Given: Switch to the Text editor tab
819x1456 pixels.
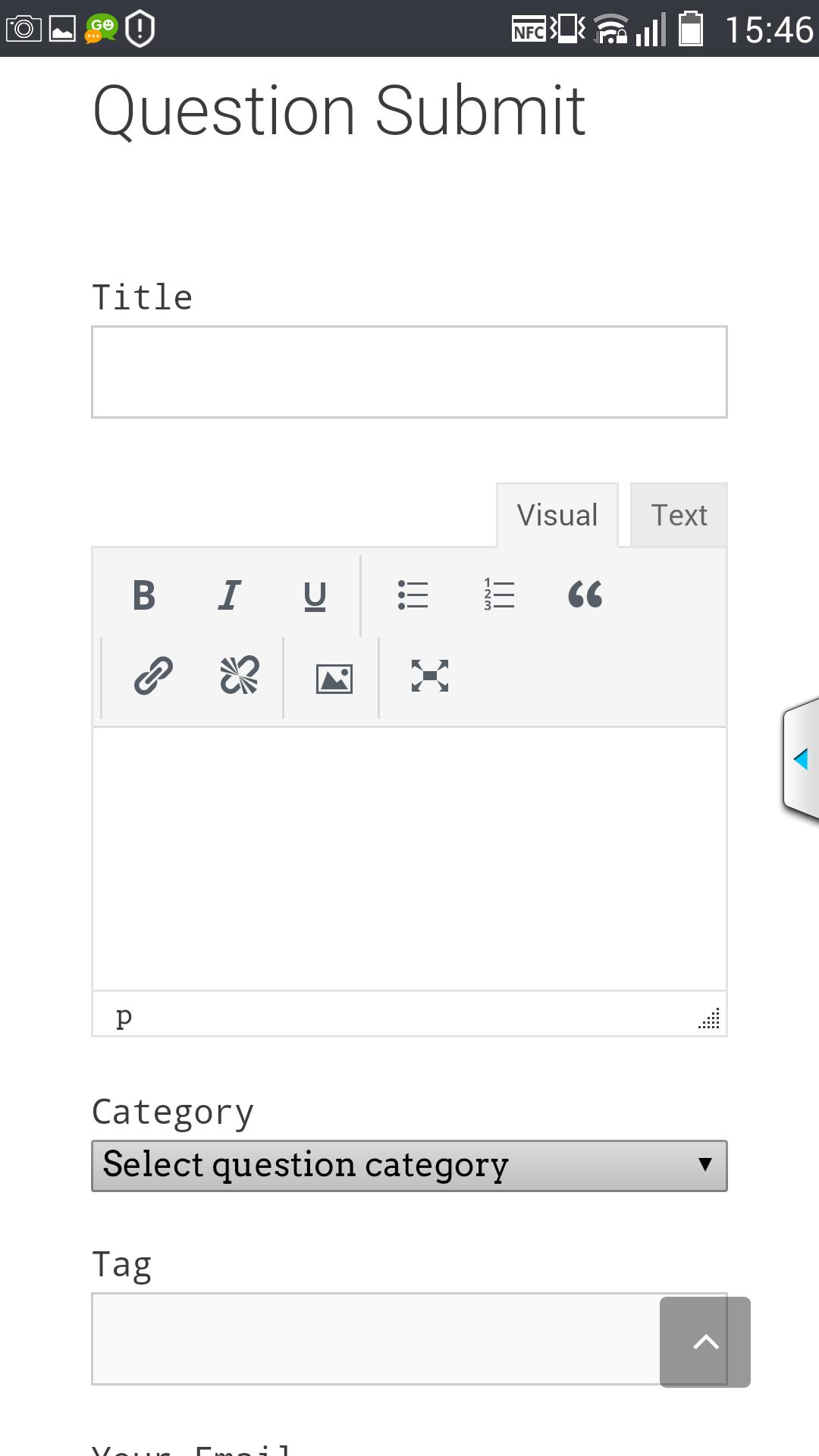Looking at the screenshot, I should pos(679,515).
